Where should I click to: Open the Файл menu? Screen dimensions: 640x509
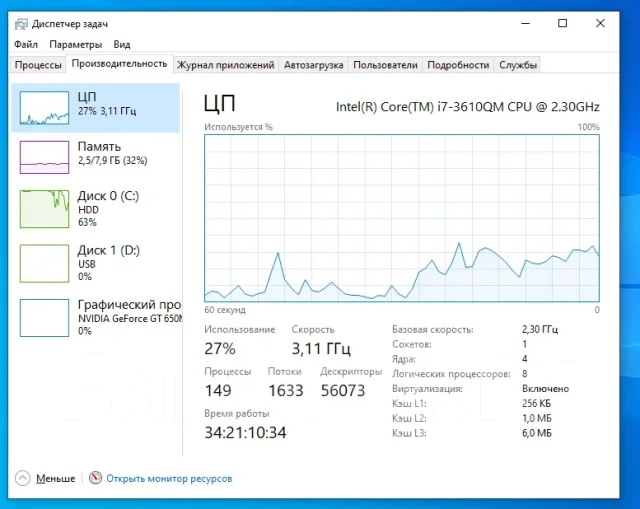(26, 44)
